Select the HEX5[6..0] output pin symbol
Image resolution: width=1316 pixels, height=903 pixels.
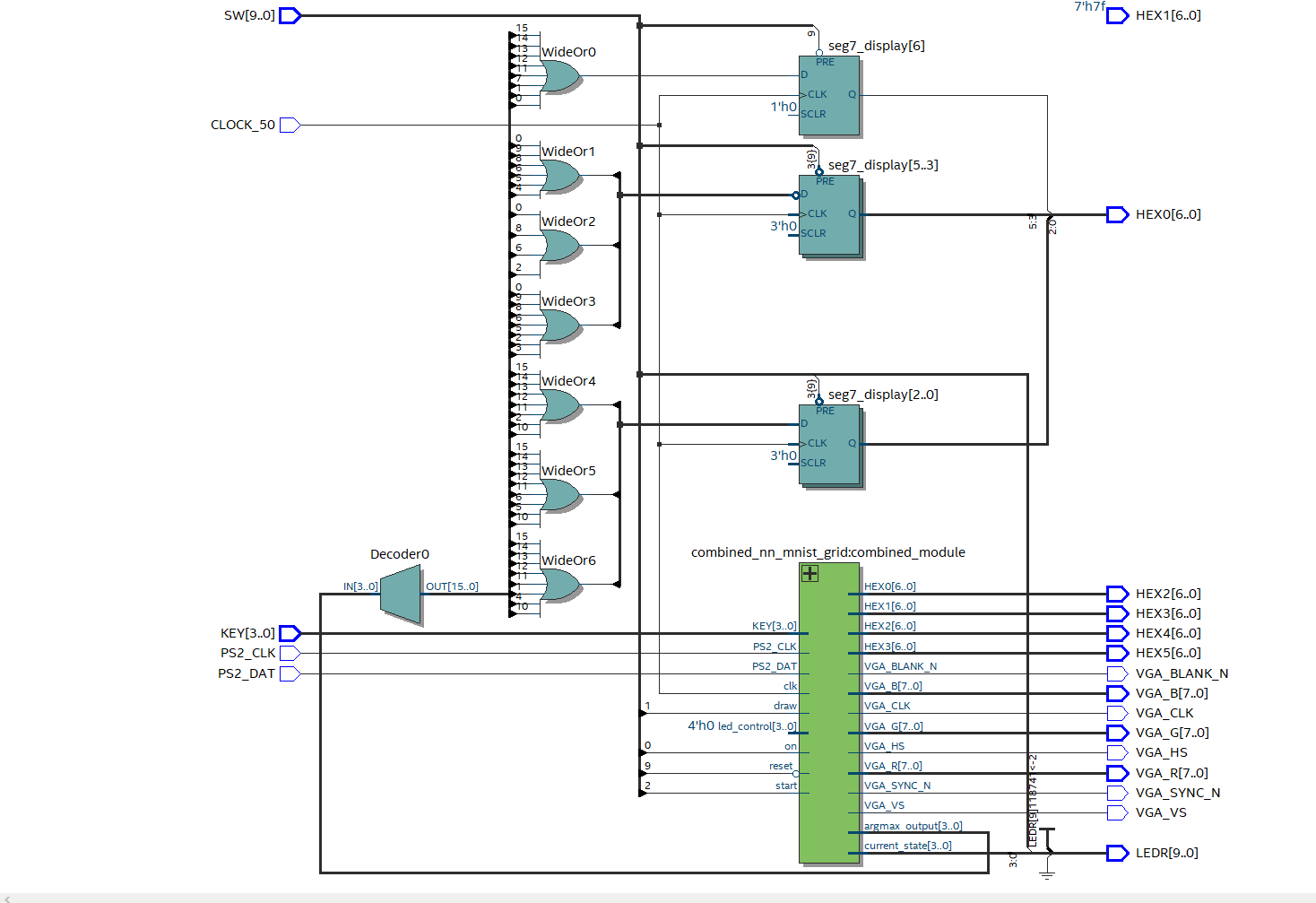tap(1117, 653)
